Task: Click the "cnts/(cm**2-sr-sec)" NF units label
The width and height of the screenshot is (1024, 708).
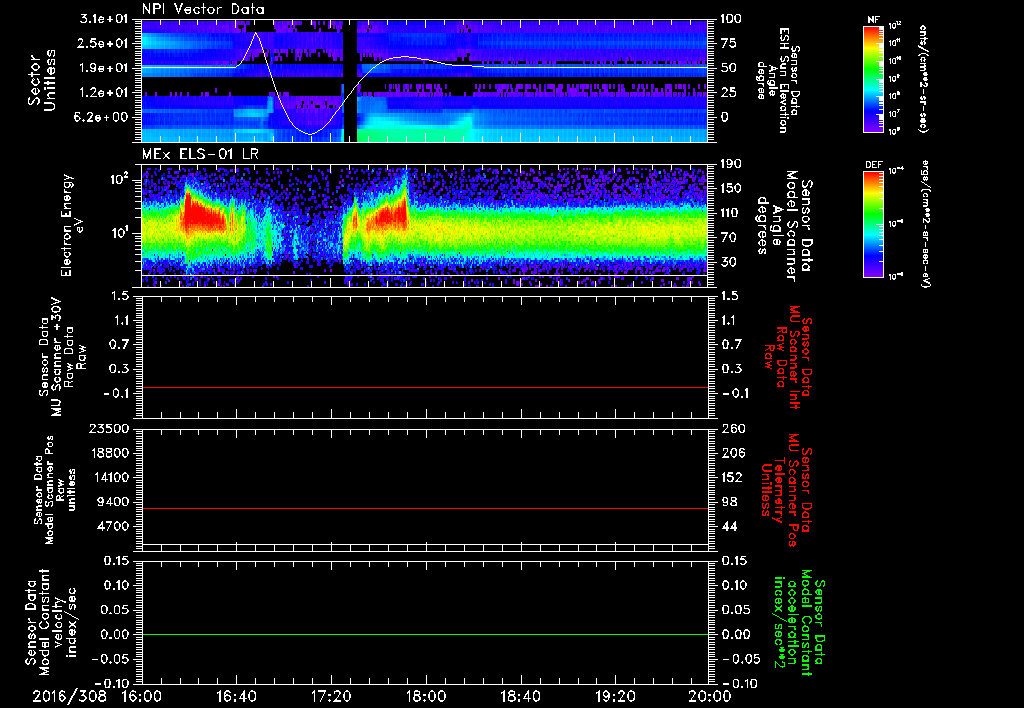Action: [923, 79]
